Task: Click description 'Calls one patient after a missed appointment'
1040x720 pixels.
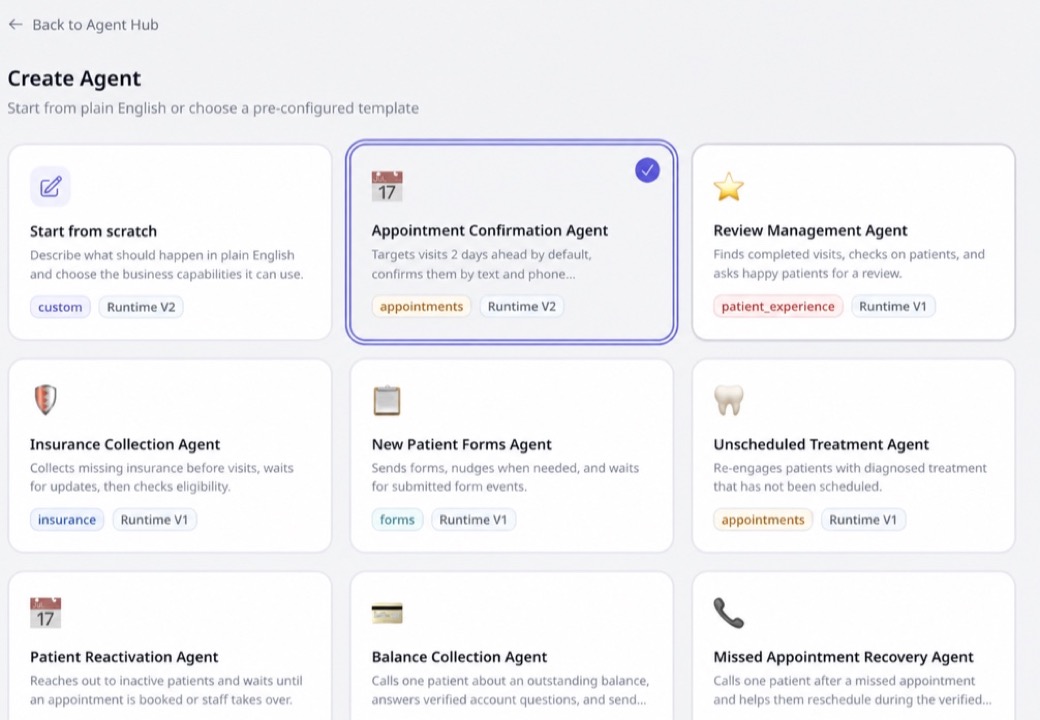Action: pyautogui.click(x=853, y=690)
